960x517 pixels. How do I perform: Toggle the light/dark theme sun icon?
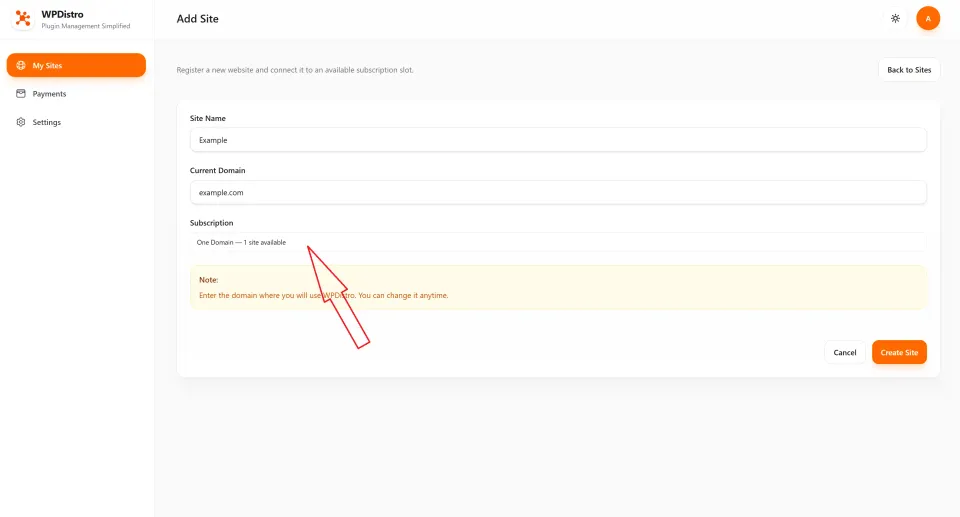tap(895, 18)
